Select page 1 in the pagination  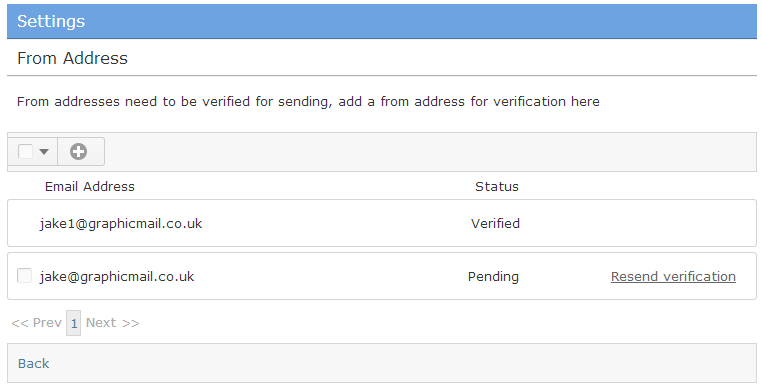coord(73,323)
